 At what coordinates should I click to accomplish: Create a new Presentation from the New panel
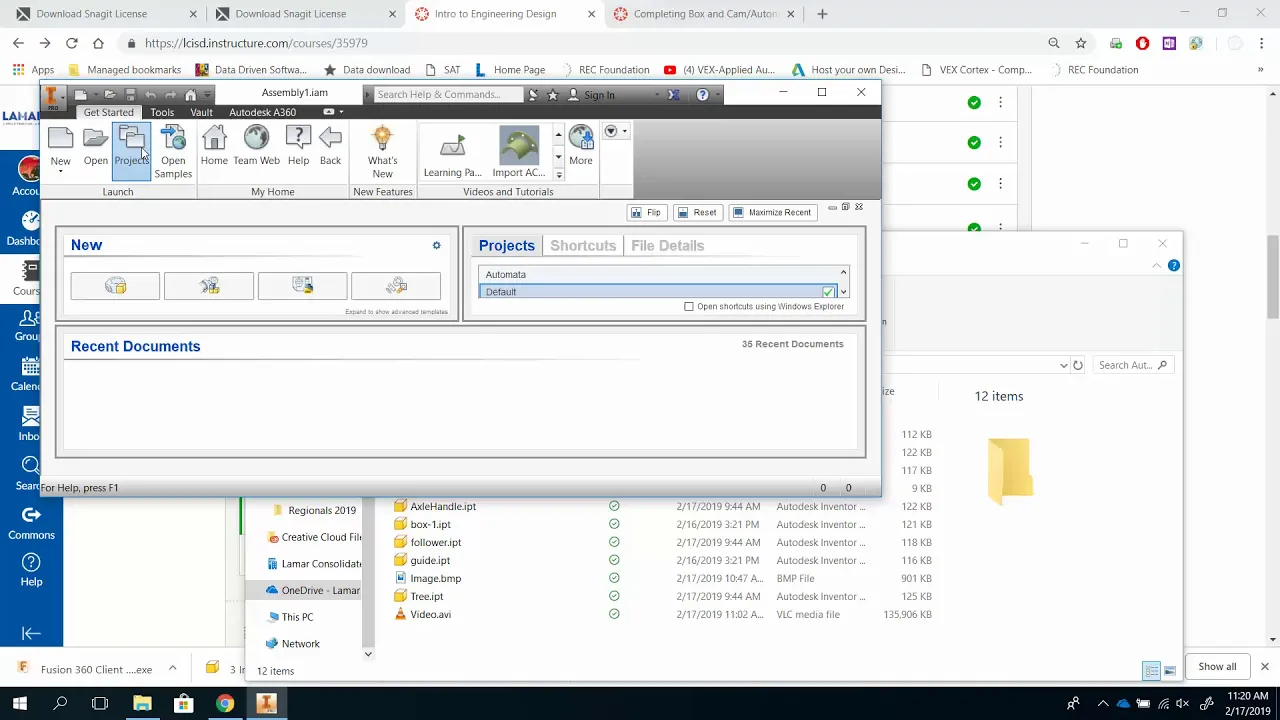tap(396, 286)
